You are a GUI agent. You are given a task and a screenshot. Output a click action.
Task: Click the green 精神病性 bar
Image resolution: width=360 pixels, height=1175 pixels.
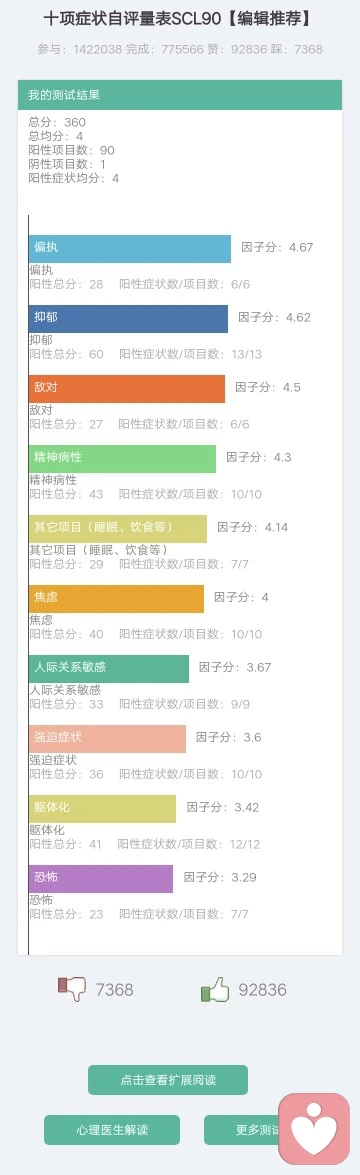(x=122, y=459)
